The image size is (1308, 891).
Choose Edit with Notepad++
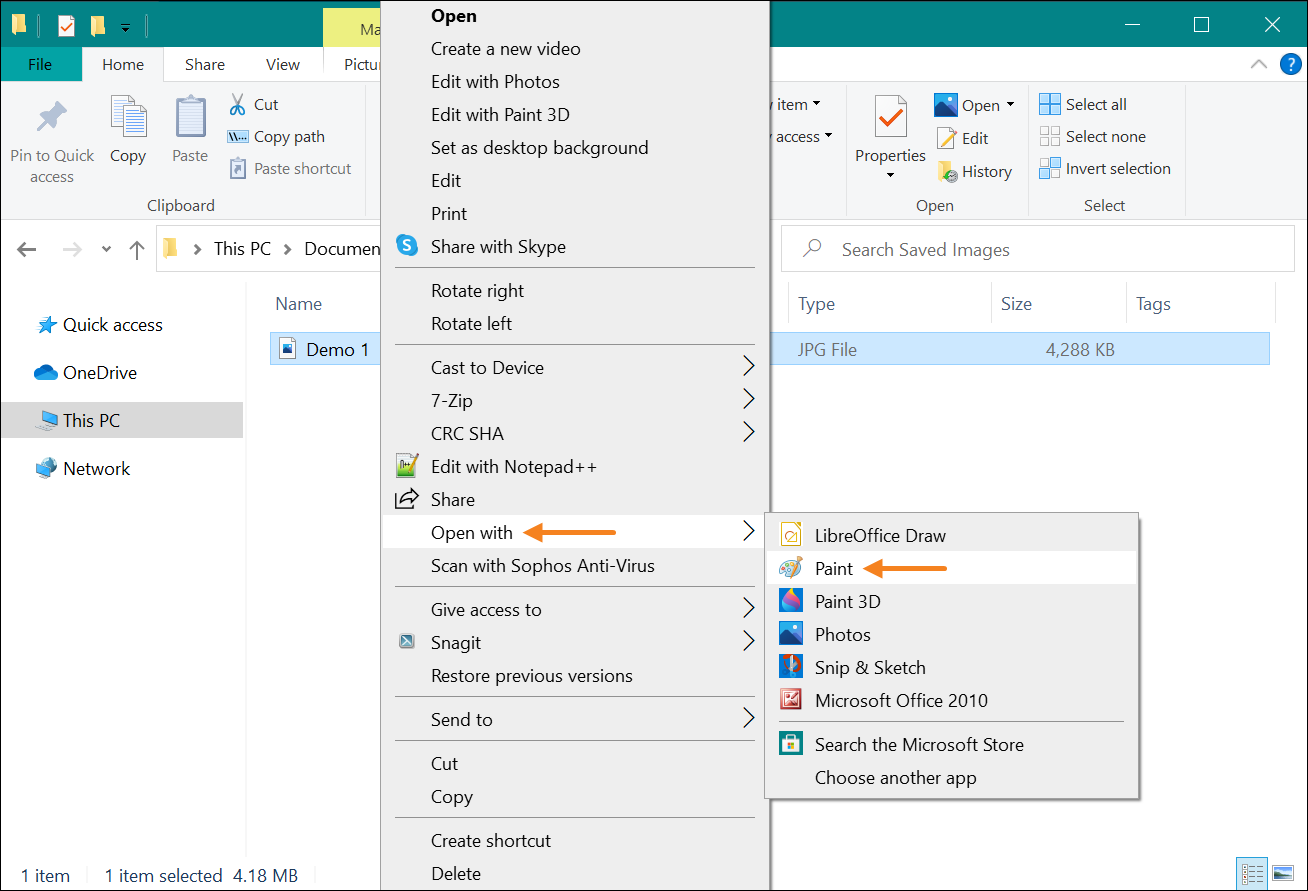click(513, 466)
